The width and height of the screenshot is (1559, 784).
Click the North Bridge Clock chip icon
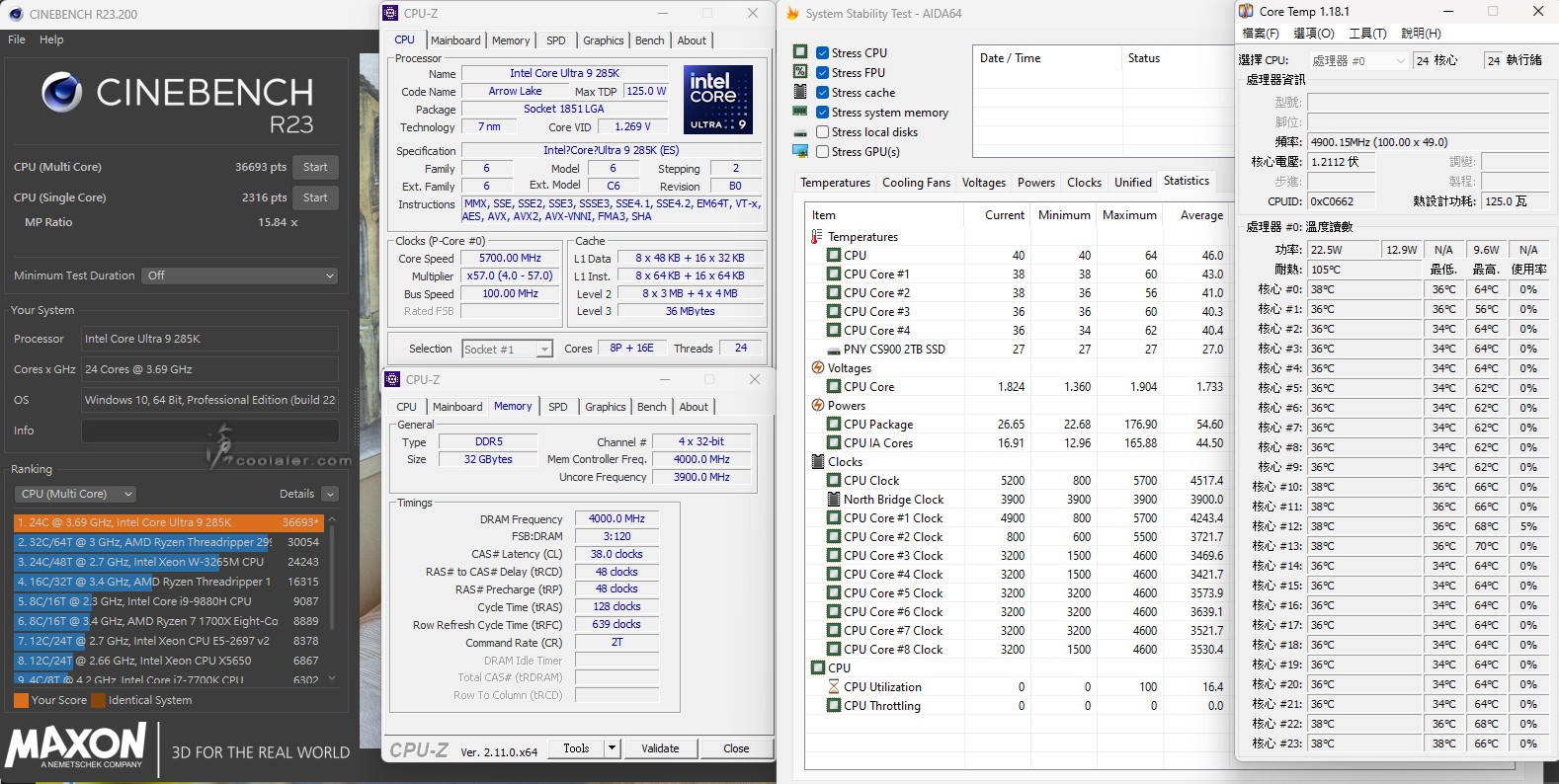tap(834, 499)
